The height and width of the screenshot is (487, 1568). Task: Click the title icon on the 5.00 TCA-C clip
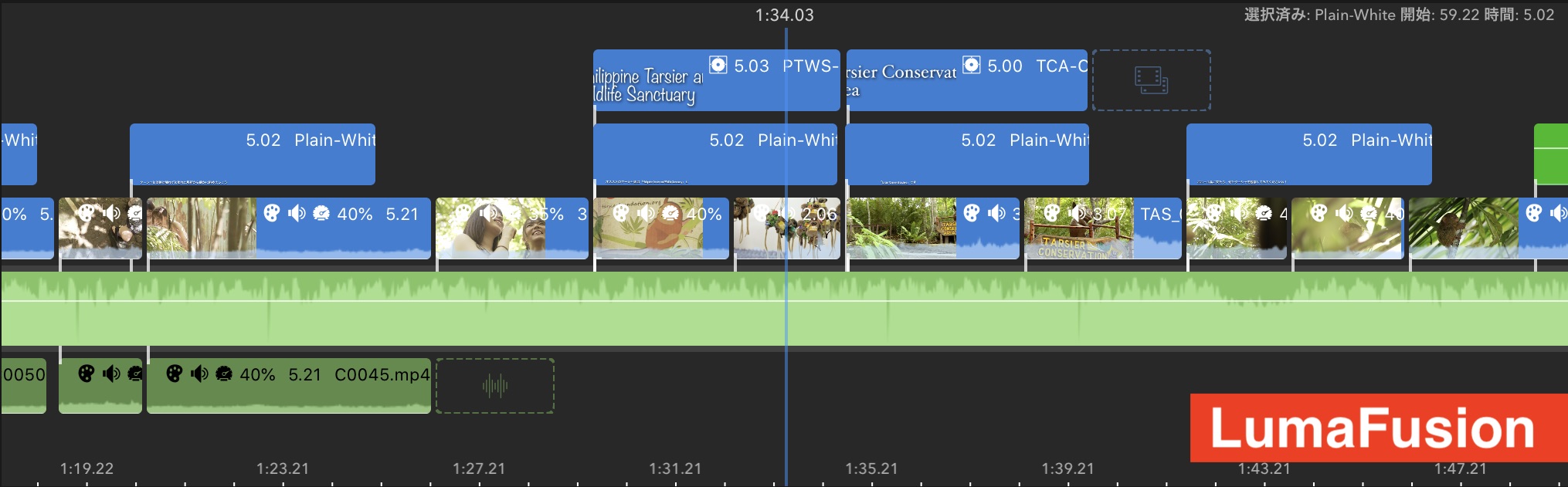972,65
